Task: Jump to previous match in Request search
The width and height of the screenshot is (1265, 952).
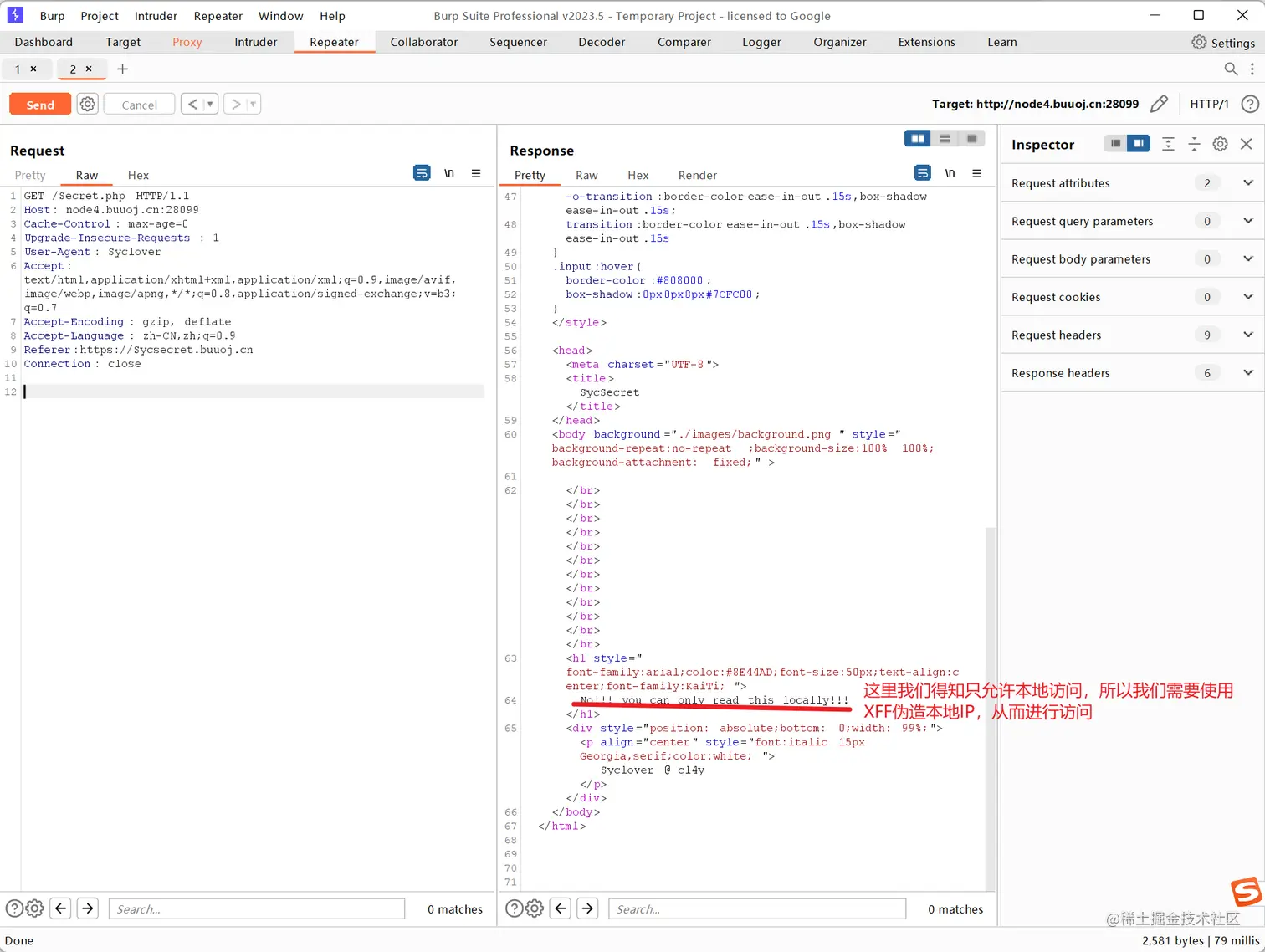Action: pyautogui.click(x=61, y=908)
